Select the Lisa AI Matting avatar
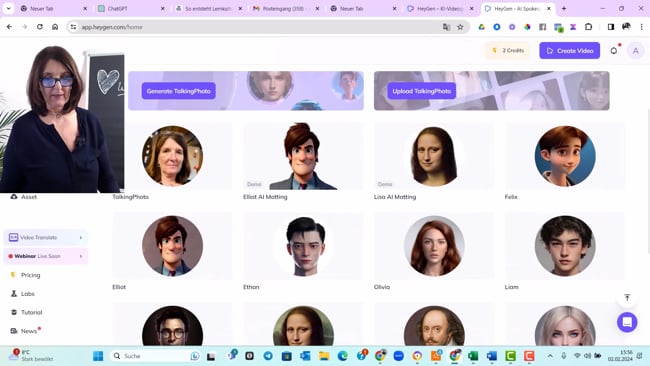The height and width of the screenshot is (366, 650). [x=434, y=156]
